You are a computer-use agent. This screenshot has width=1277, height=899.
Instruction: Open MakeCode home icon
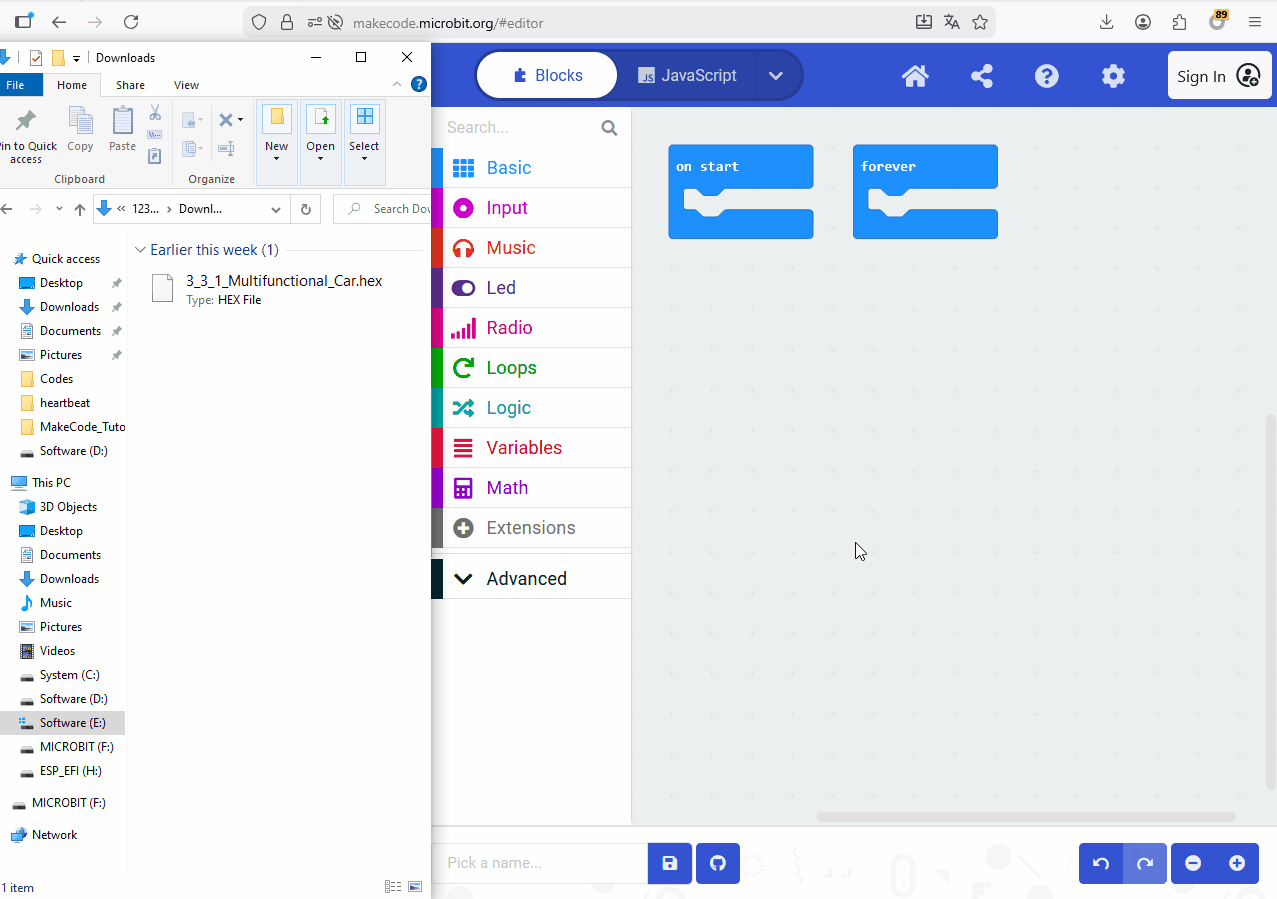(x=915, y=76)
